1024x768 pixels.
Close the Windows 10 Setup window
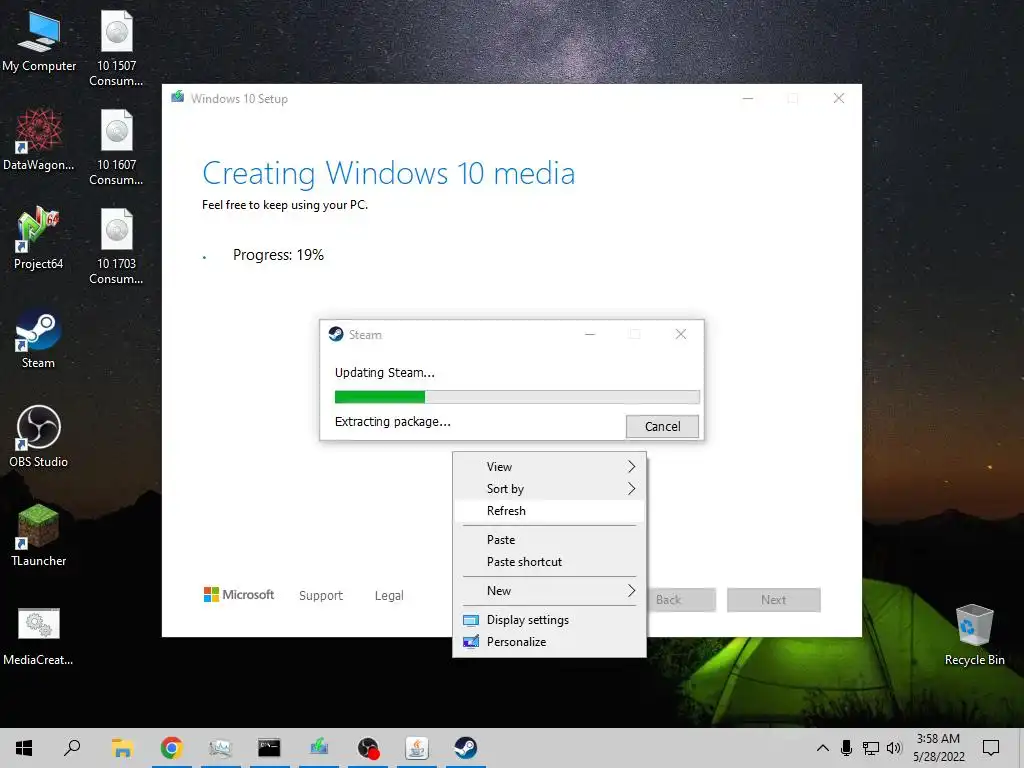pyautogui.click(x=839, y=98)
